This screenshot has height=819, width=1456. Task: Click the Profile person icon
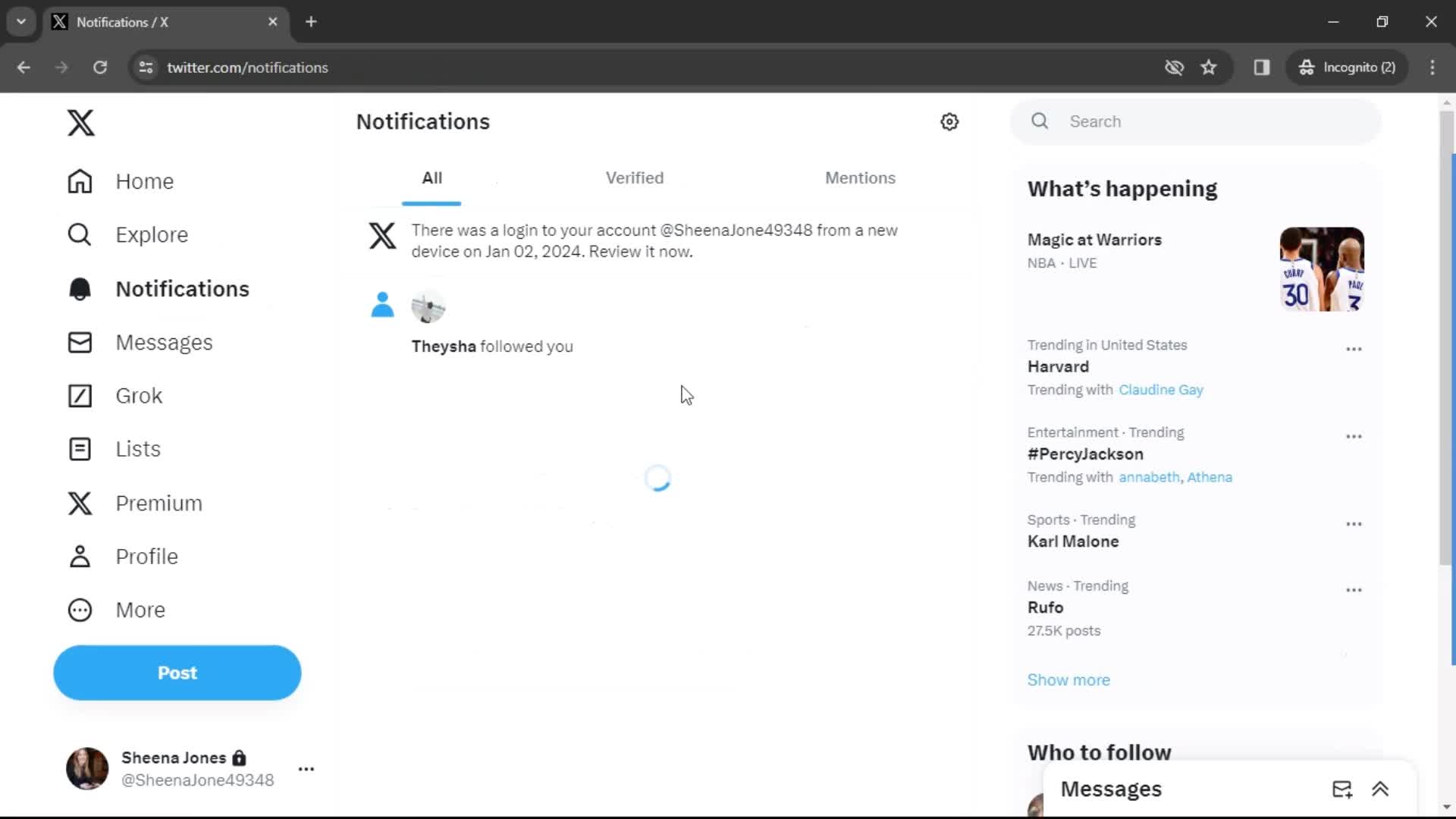79,556
